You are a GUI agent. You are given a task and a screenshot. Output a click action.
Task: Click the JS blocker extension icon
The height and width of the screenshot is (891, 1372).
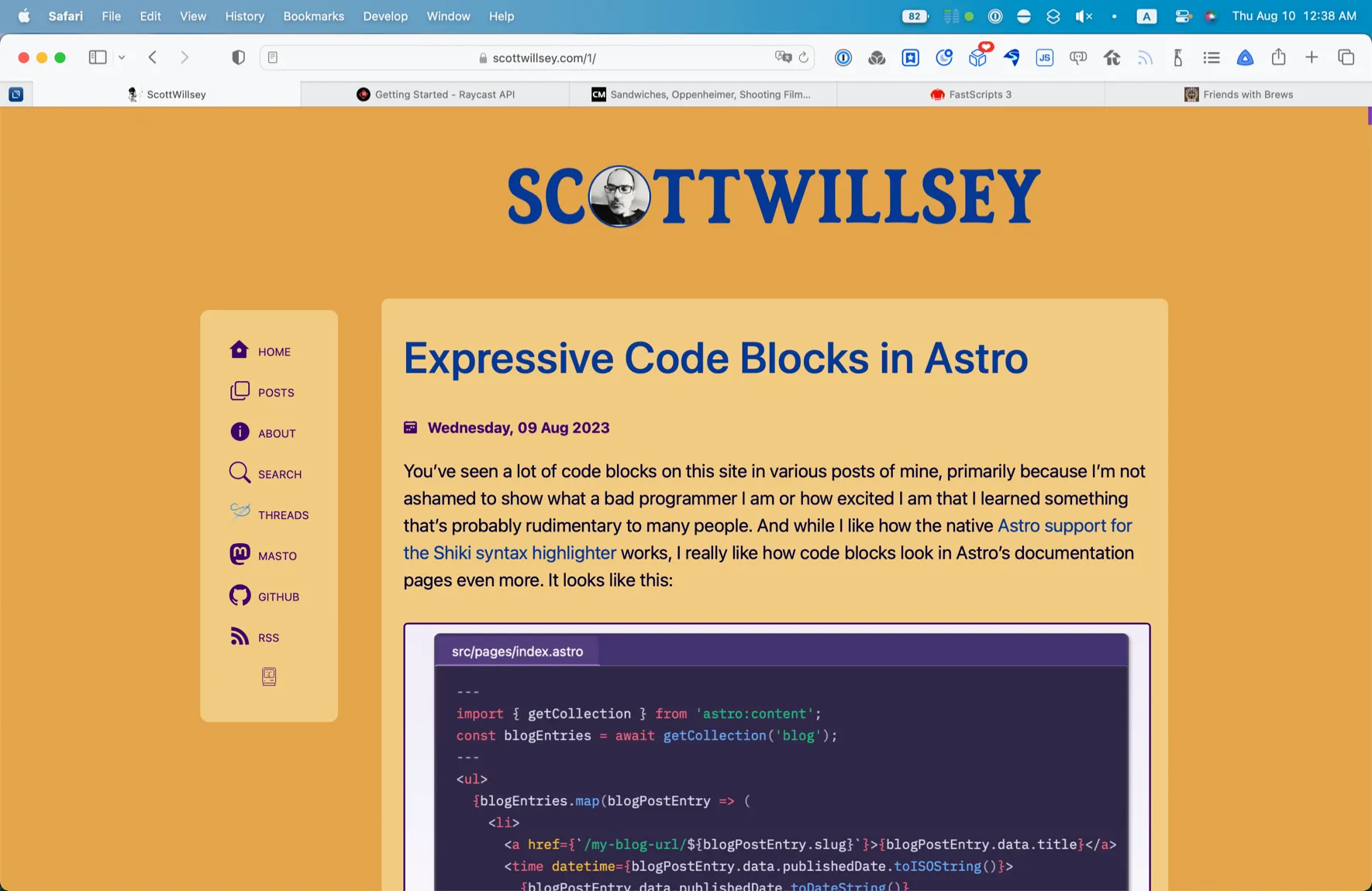[x=1045, y=57]
